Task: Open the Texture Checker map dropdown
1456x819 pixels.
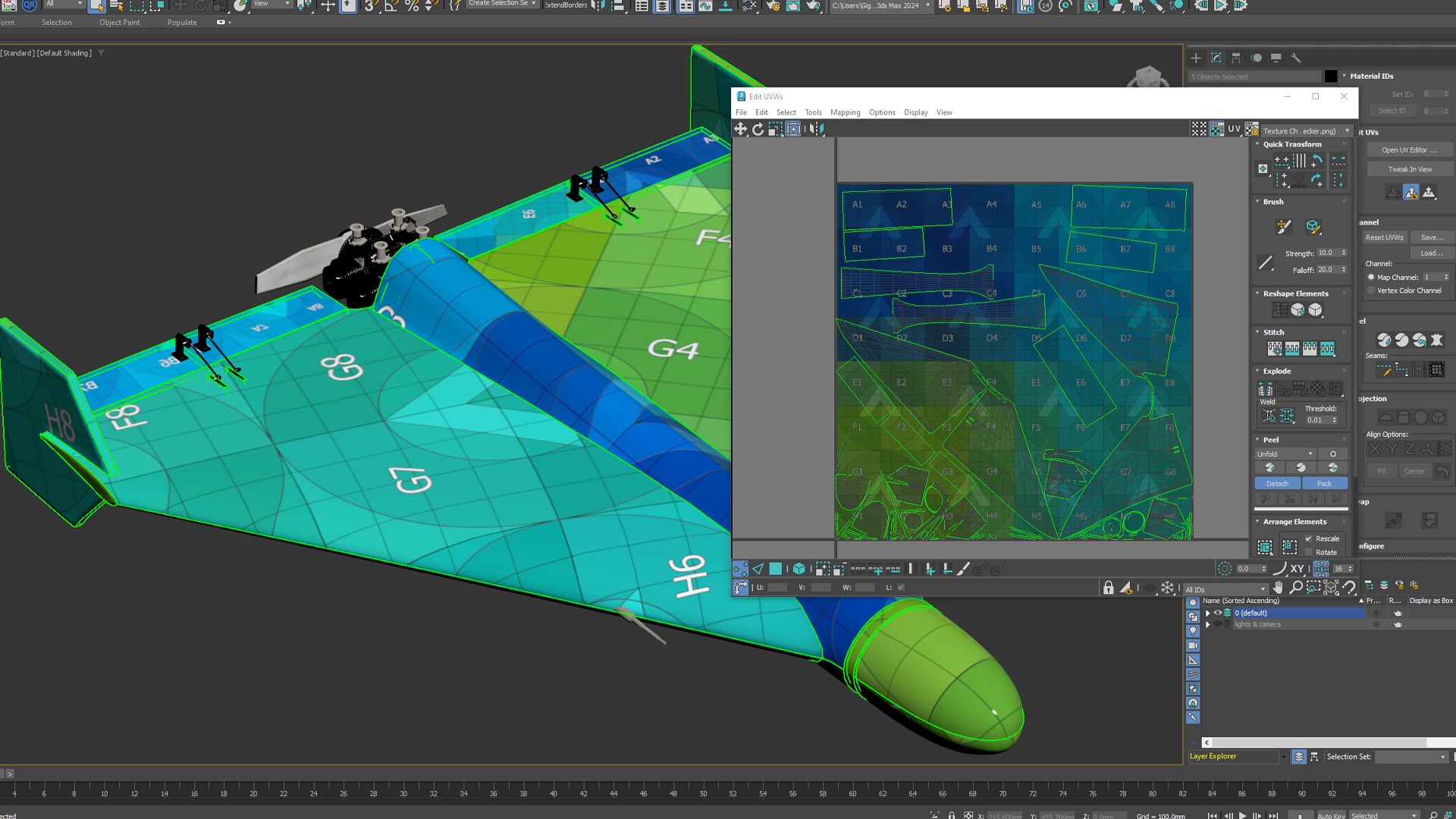Action: pyautogui.click(x=1307, y=130)
